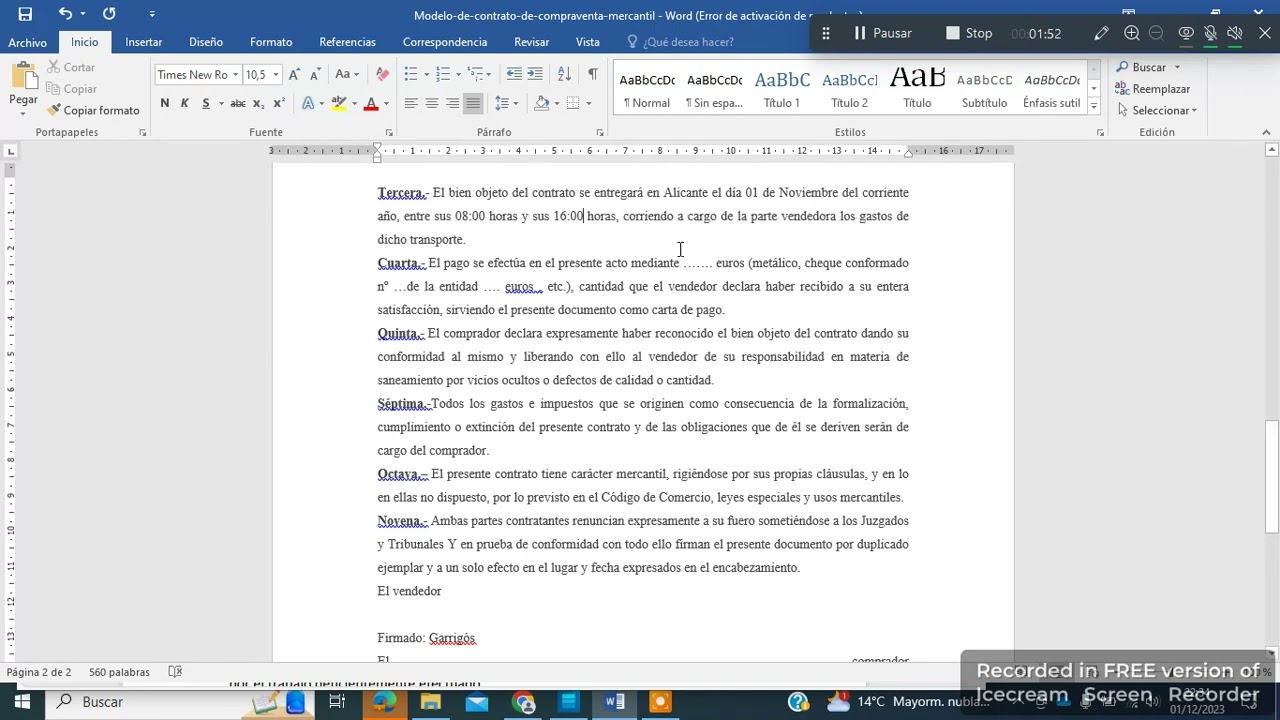
Task: Toggle italic formatting (K)
Action: [x=185, y=103]
